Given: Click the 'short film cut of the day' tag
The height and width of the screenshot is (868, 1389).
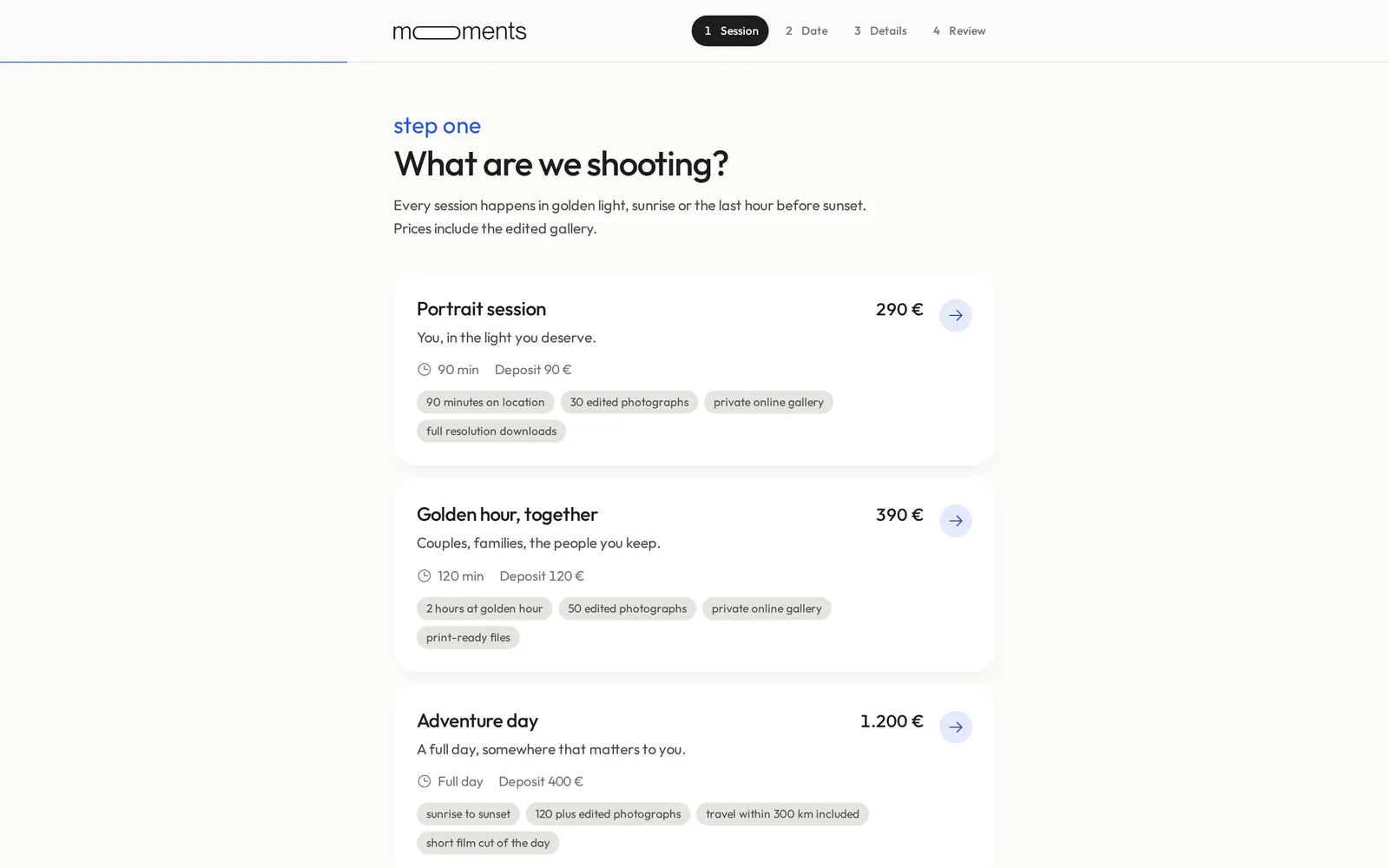Looking at the screenshot, I should click(488, 843).
